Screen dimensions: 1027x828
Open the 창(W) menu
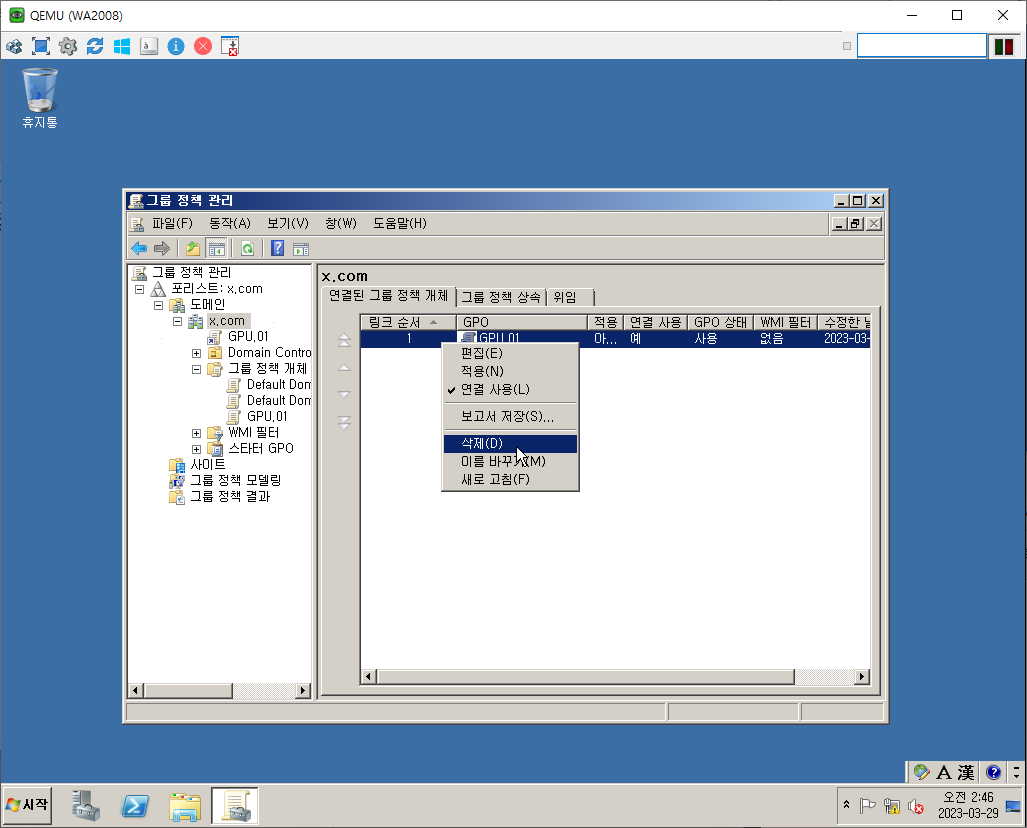341,223
